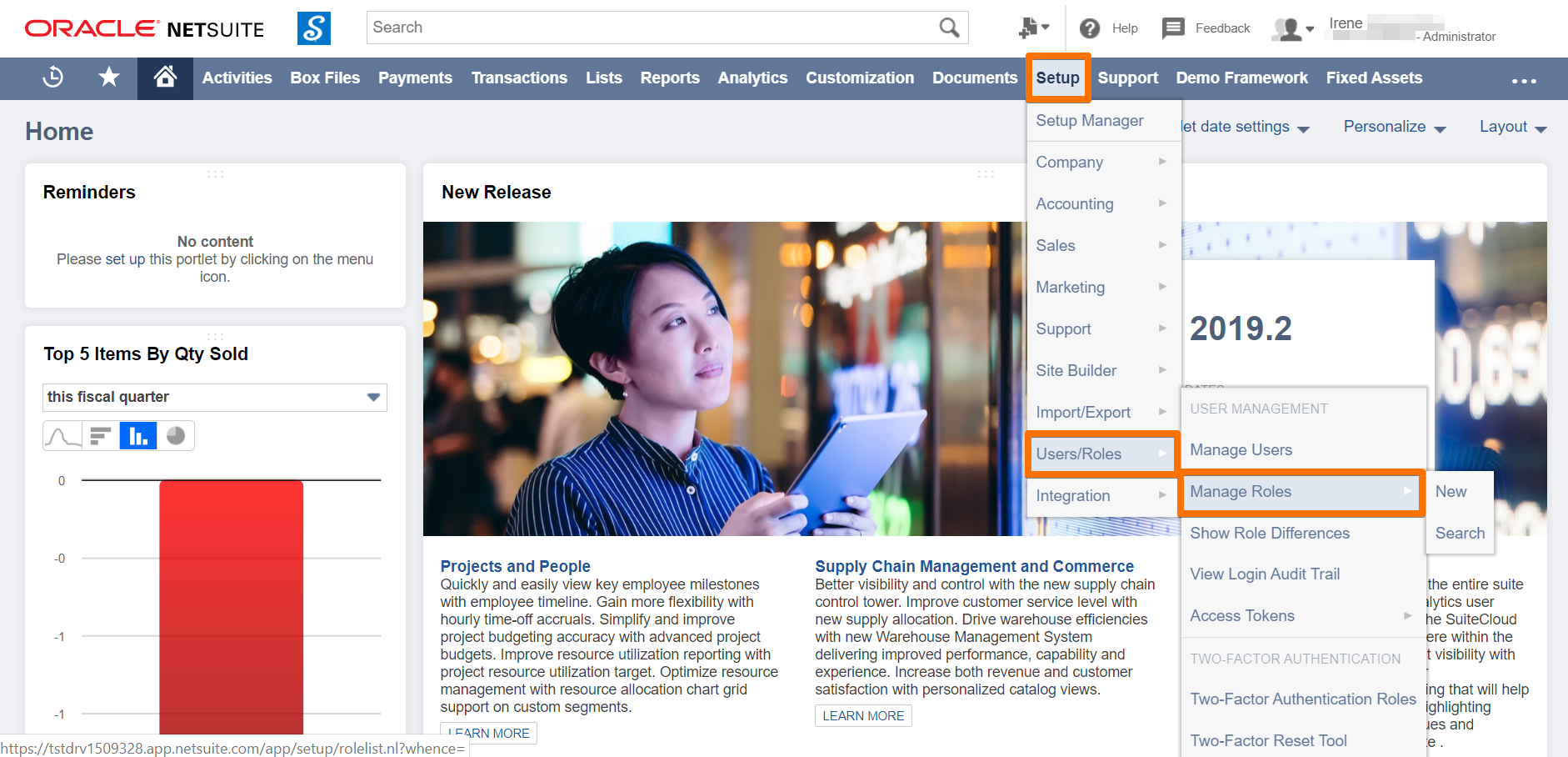Select the horizontal bar chart icon
Viewport: 1568px width, 757px height.
point(101,436)
